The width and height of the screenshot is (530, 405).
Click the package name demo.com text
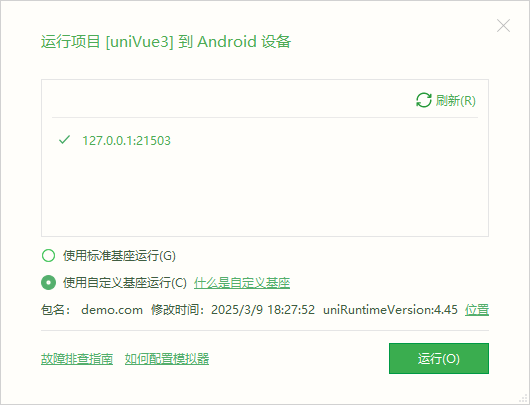coord(112,310)
